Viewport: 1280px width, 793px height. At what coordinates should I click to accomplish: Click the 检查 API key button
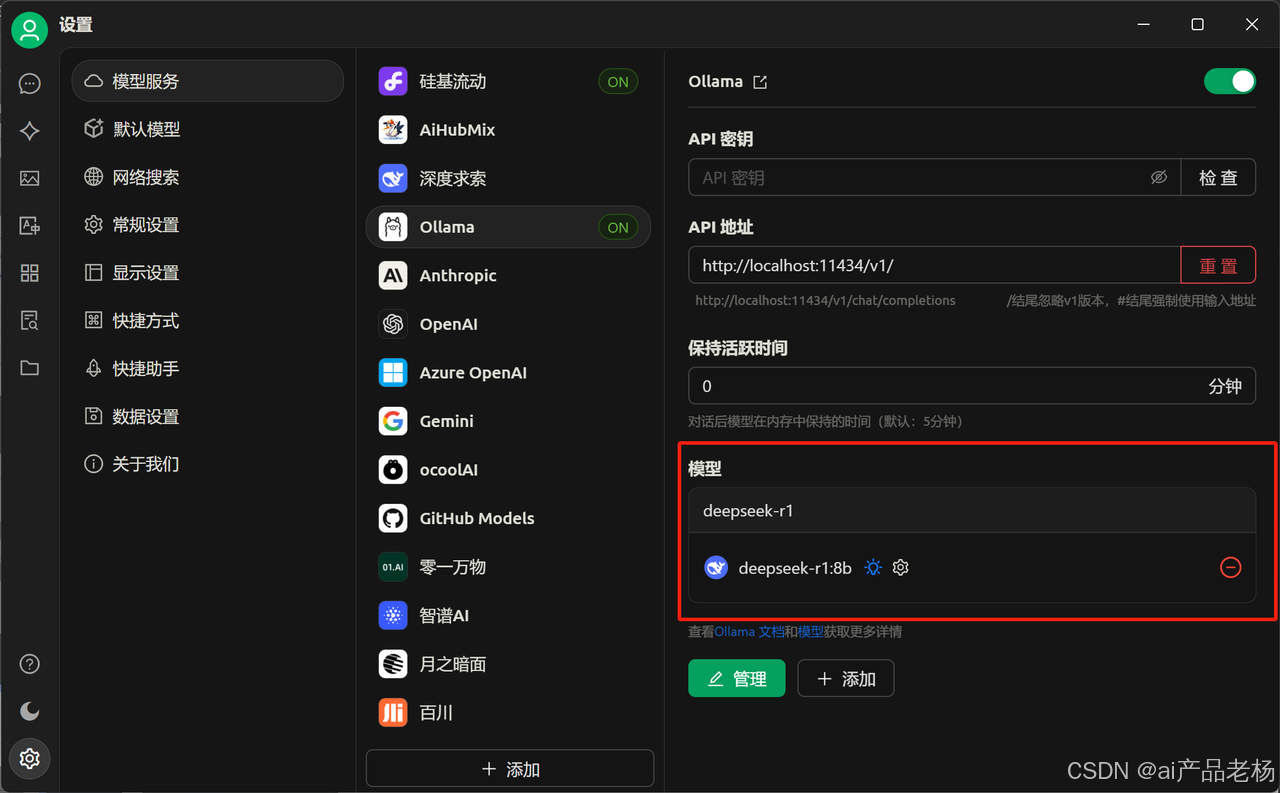pyautogui.click(x=1218, y=177)
